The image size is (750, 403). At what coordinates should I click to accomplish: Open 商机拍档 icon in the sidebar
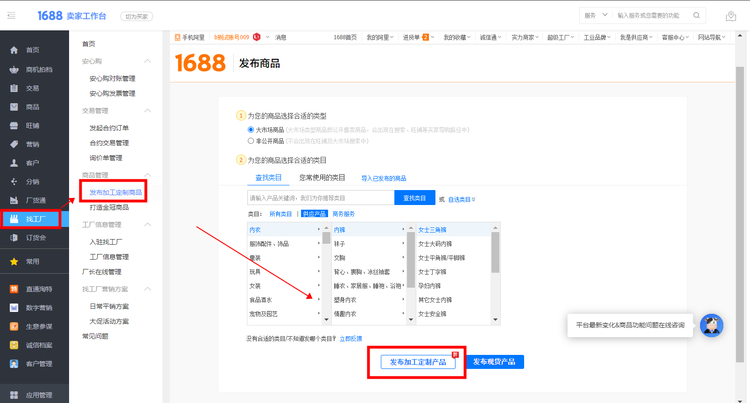click(14, 69)
